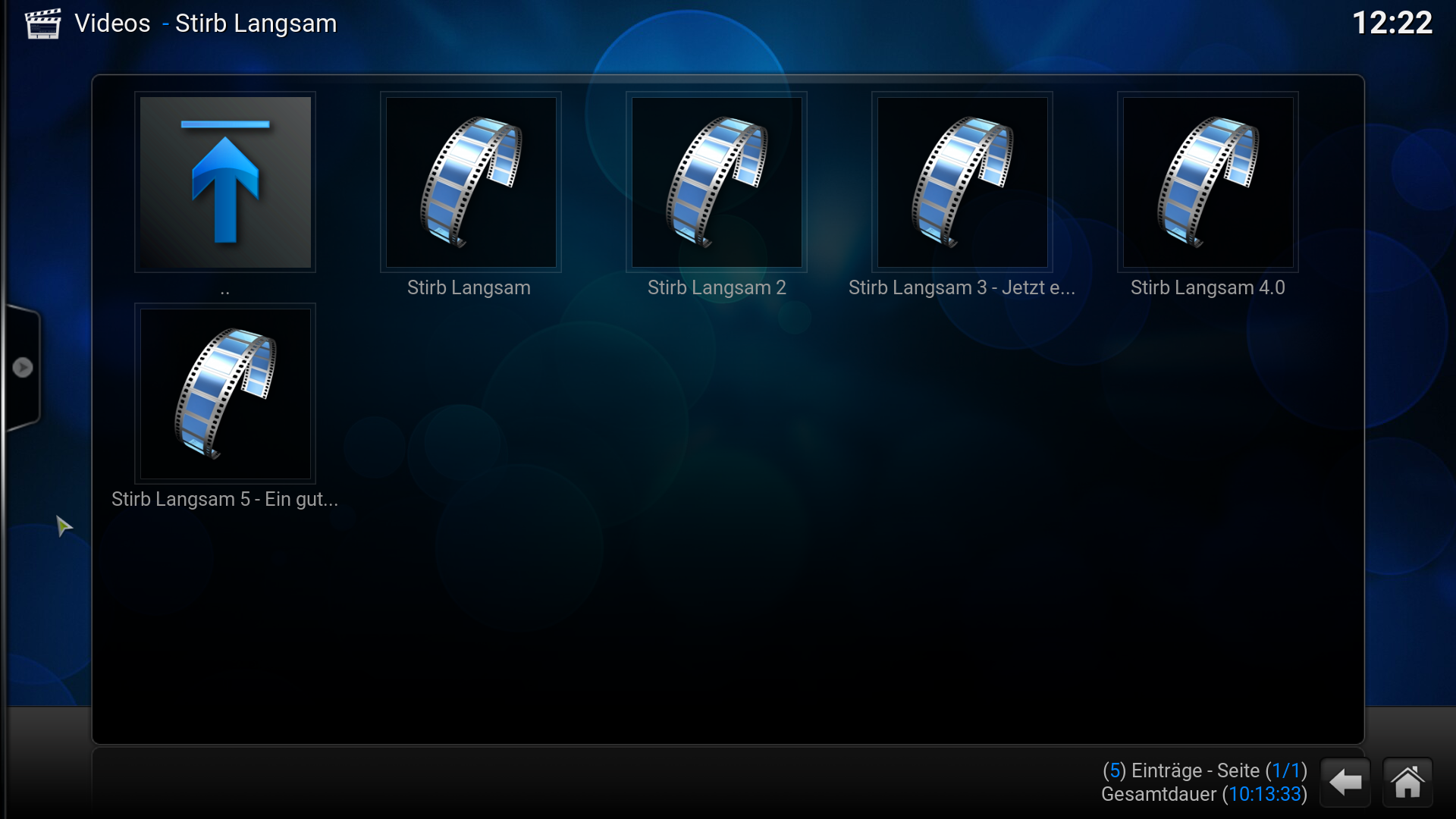Go to the home screen icon

point(1407,782)
